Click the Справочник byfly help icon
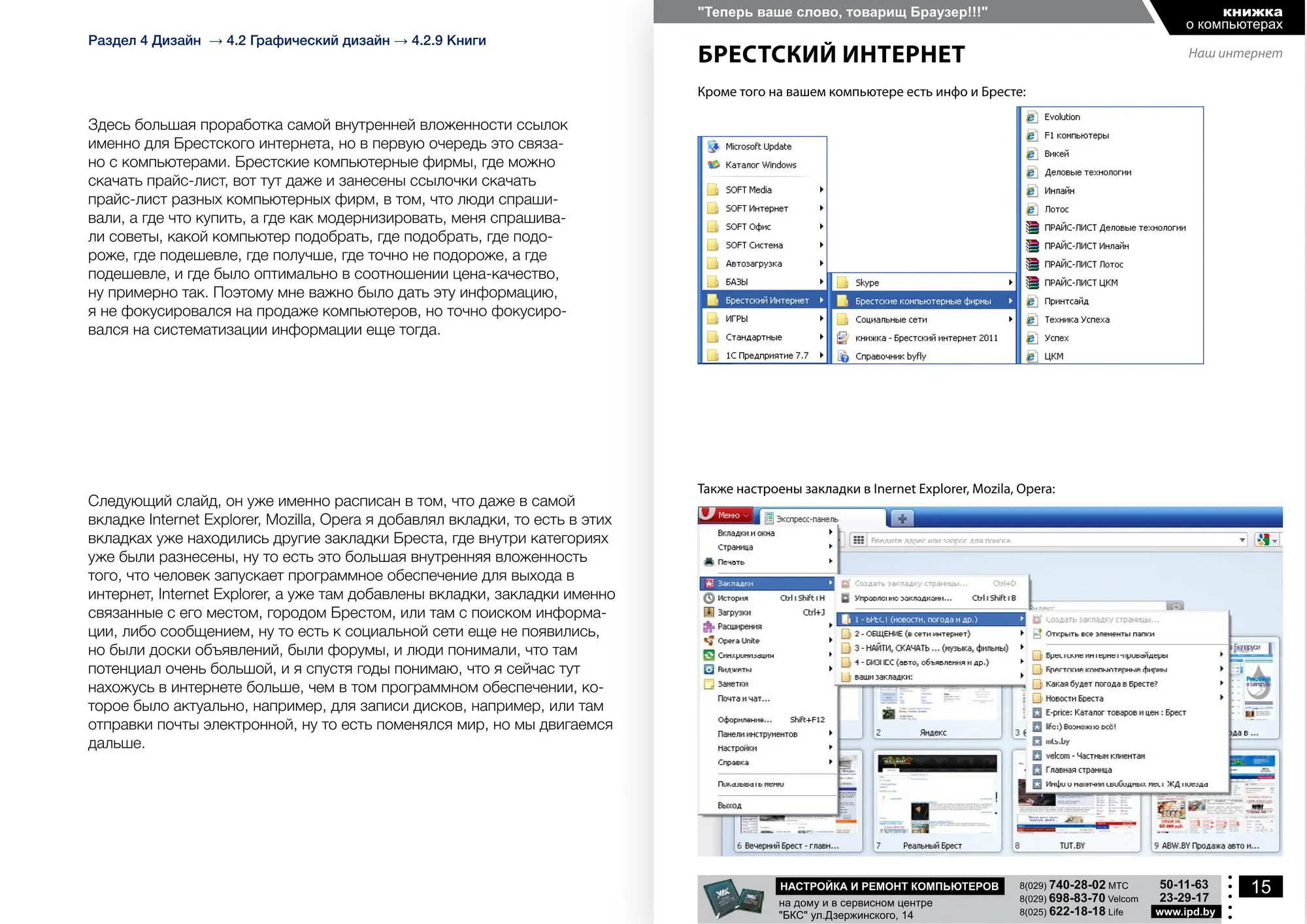Image resolution: width=1307 pixels, height=924 pixels. tap(843, 356)
